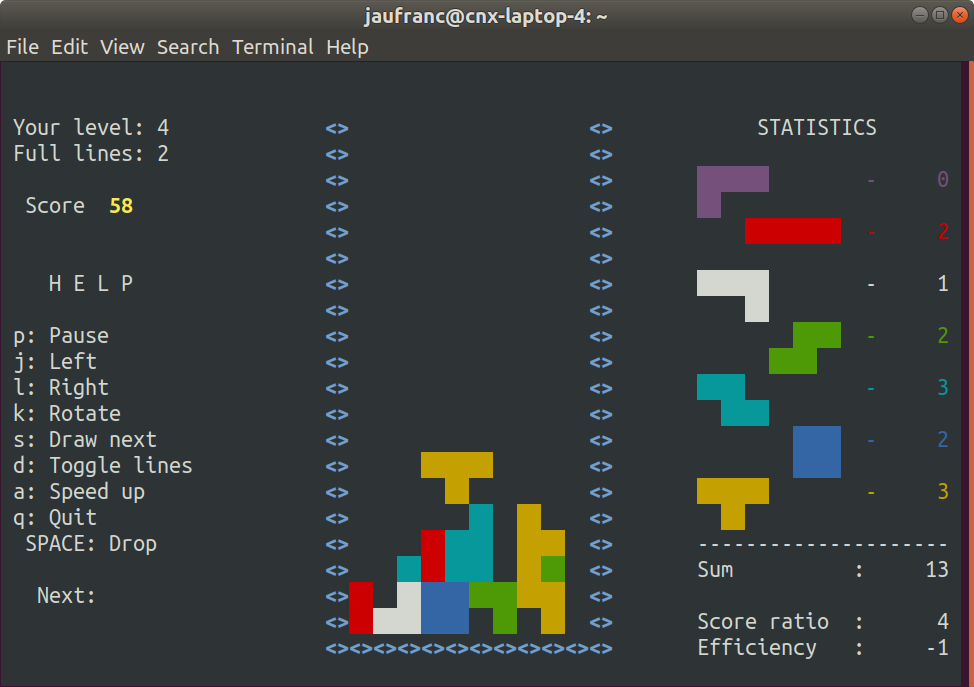Click the 'q: Quit' help line
The image size is (974, 687).
pos(55,518)
